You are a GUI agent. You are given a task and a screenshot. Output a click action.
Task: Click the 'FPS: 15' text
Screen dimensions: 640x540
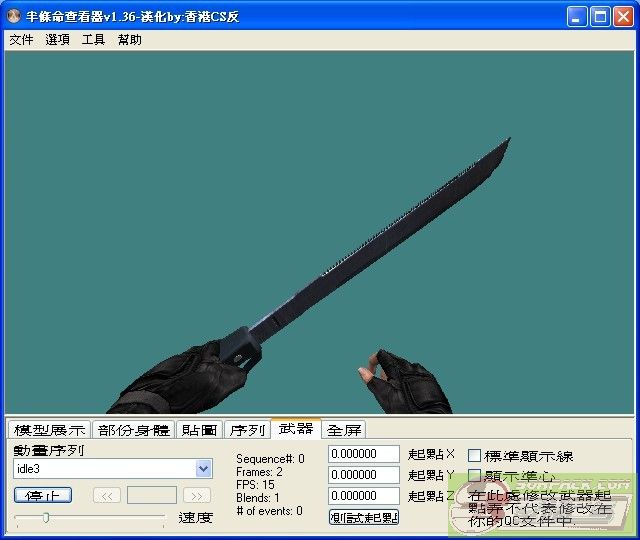256,485
